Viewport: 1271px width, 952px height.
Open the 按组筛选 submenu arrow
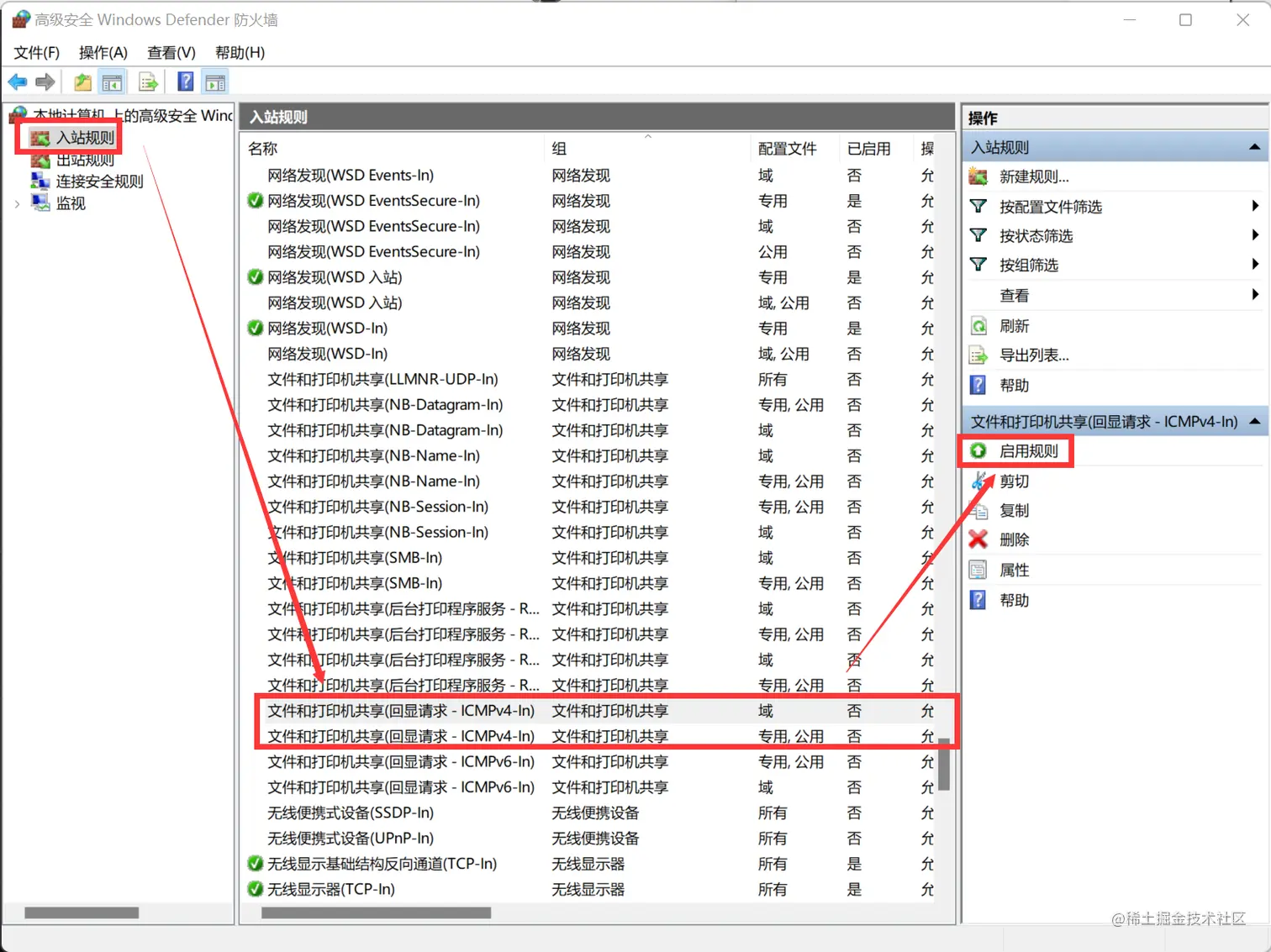tap(1255, 265)
